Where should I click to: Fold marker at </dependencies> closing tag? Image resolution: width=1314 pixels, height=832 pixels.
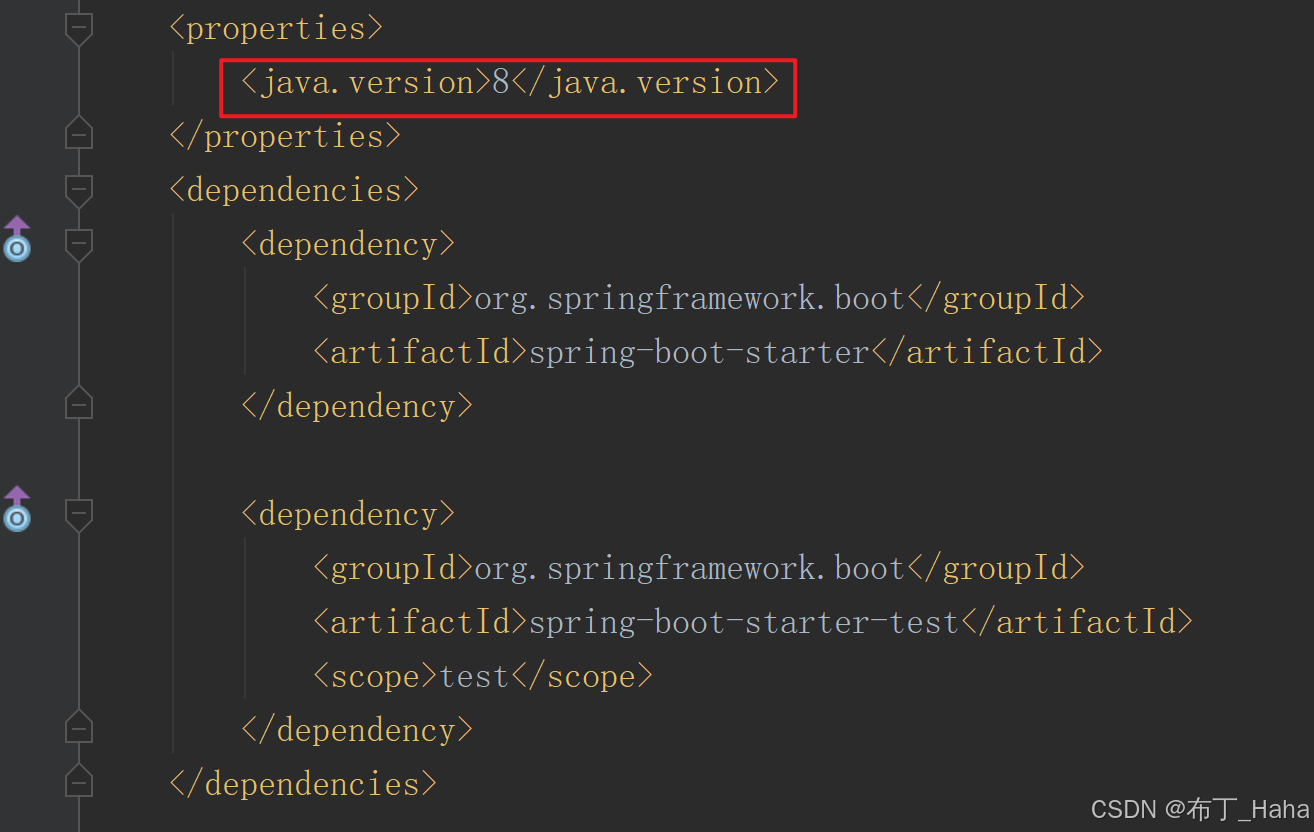tap(79, 782)
